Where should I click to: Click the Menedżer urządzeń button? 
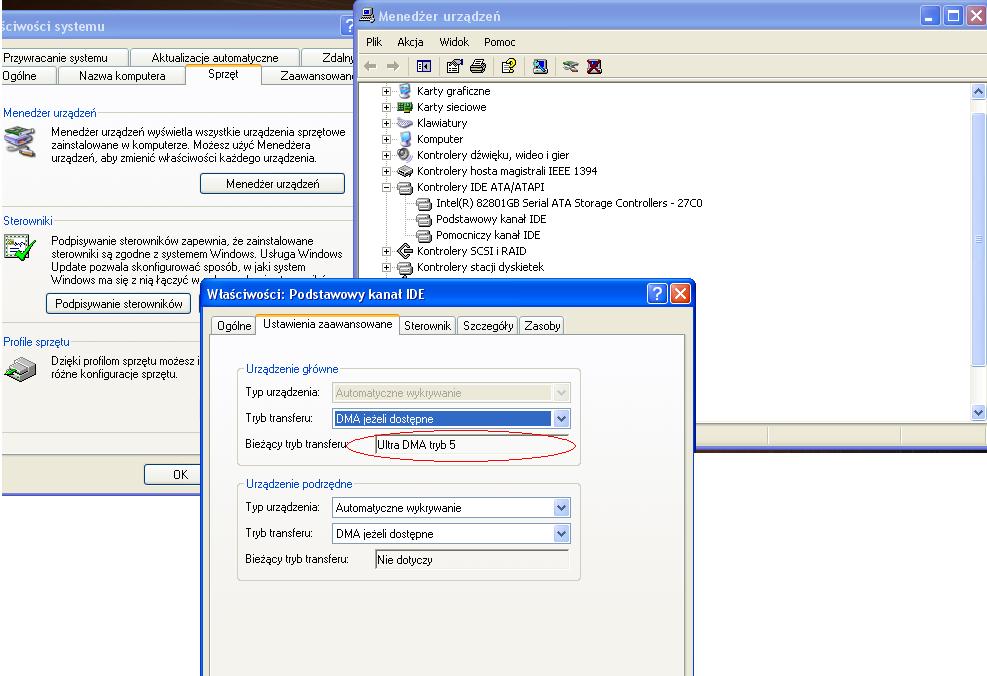(273, 184)
